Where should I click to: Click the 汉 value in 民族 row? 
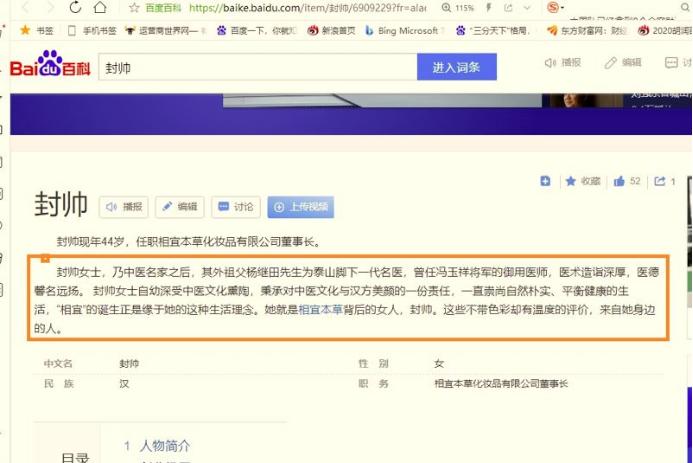[124, 383]
